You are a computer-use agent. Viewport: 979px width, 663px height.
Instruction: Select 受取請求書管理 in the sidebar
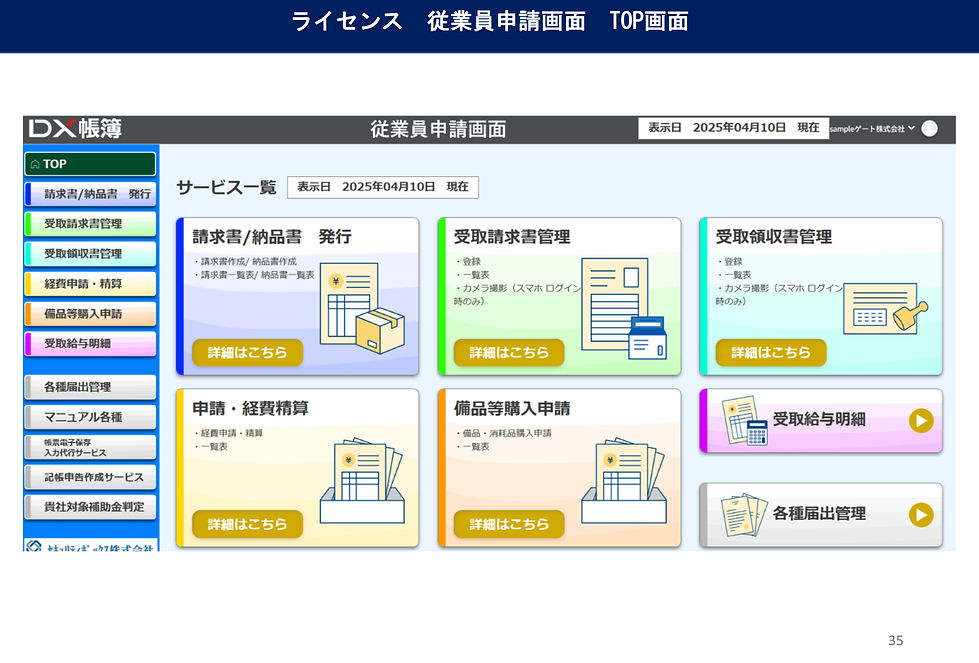tap(90, 224)
